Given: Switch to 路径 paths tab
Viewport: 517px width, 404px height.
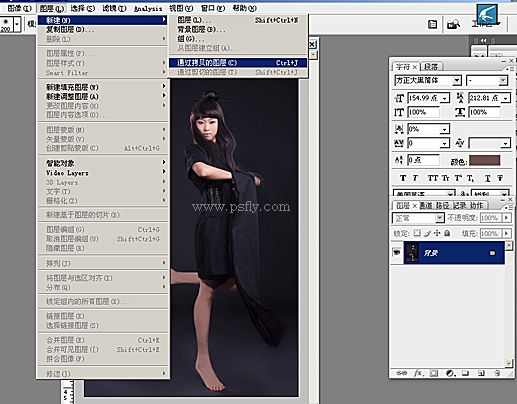Looking at the screenshot, I should (443, 206).
